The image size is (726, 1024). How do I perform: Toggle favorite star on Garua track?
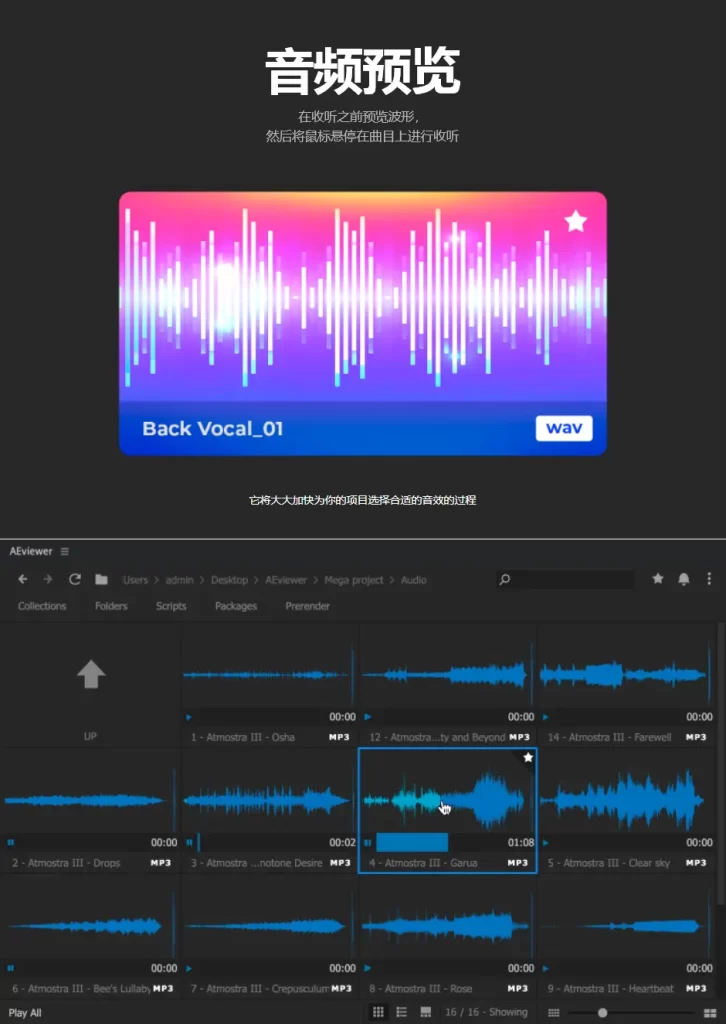pyautogui.click(x=529, y=758)
